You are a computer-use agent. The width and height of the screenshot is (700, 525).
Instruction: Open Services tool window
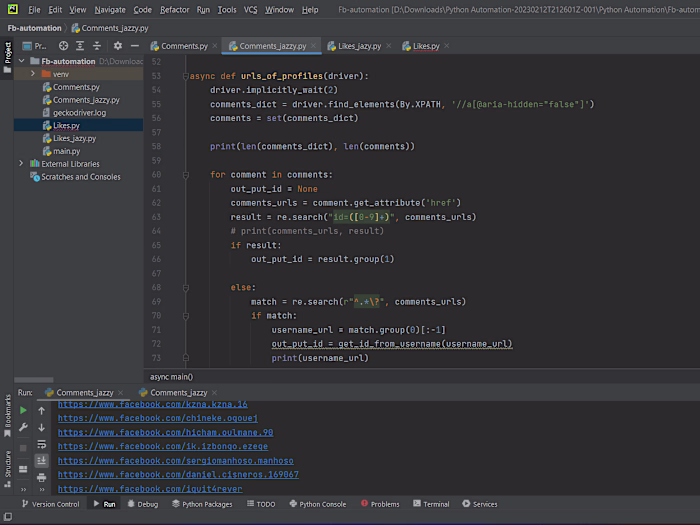(x=480, y=504)
